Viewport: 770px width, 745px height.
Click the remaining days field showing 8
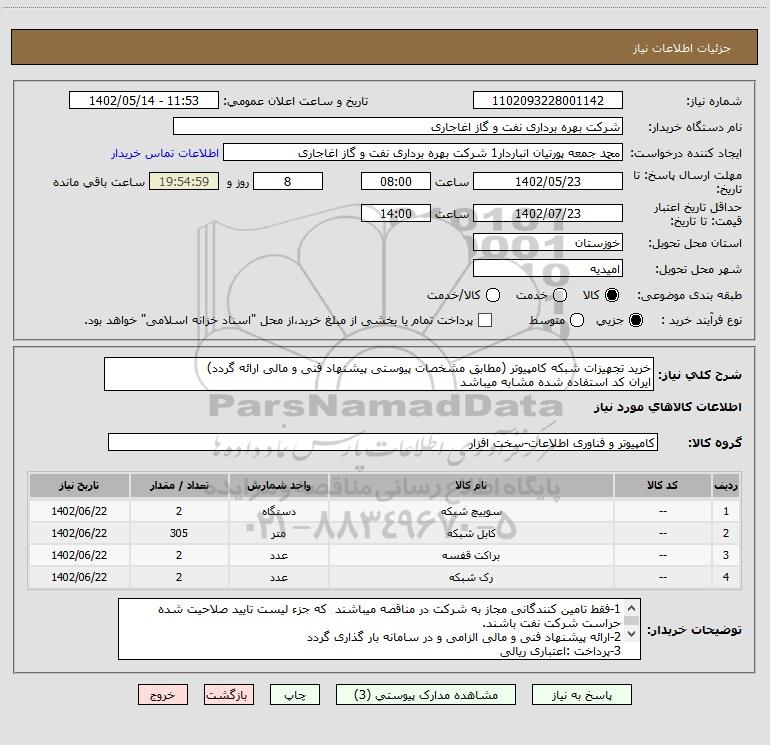click(288, 181)
